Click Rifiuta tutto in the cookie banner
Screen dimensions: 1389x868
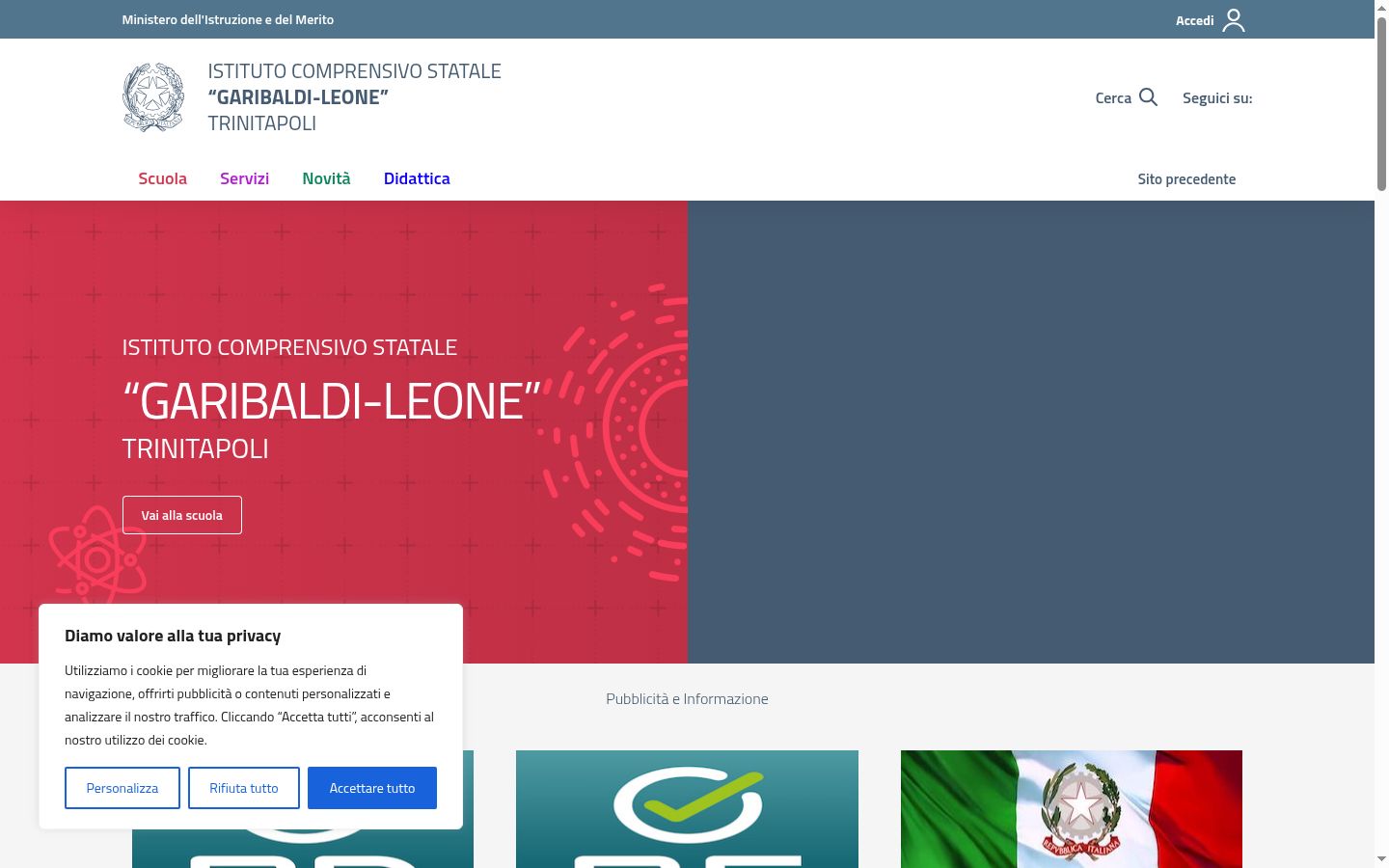coord(244,788)
